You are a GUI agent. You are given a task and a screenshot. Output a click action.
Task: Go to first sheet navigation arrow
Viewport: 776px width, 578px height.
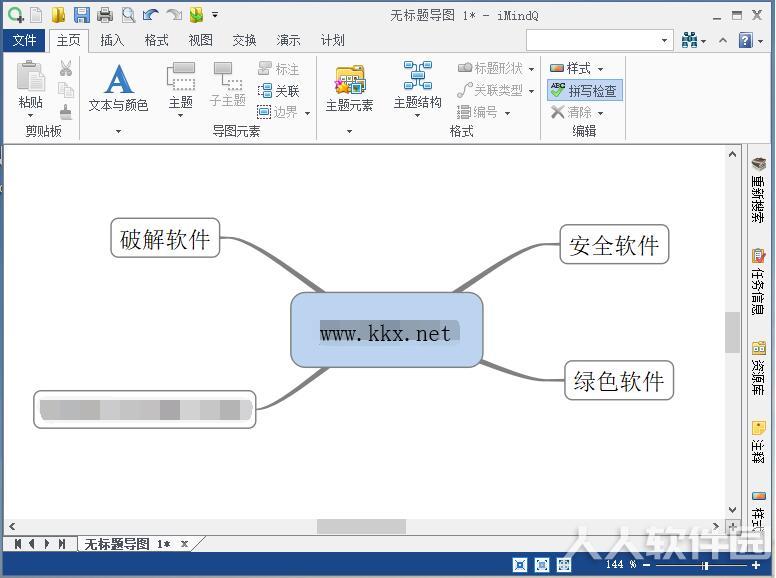(17, 544)
